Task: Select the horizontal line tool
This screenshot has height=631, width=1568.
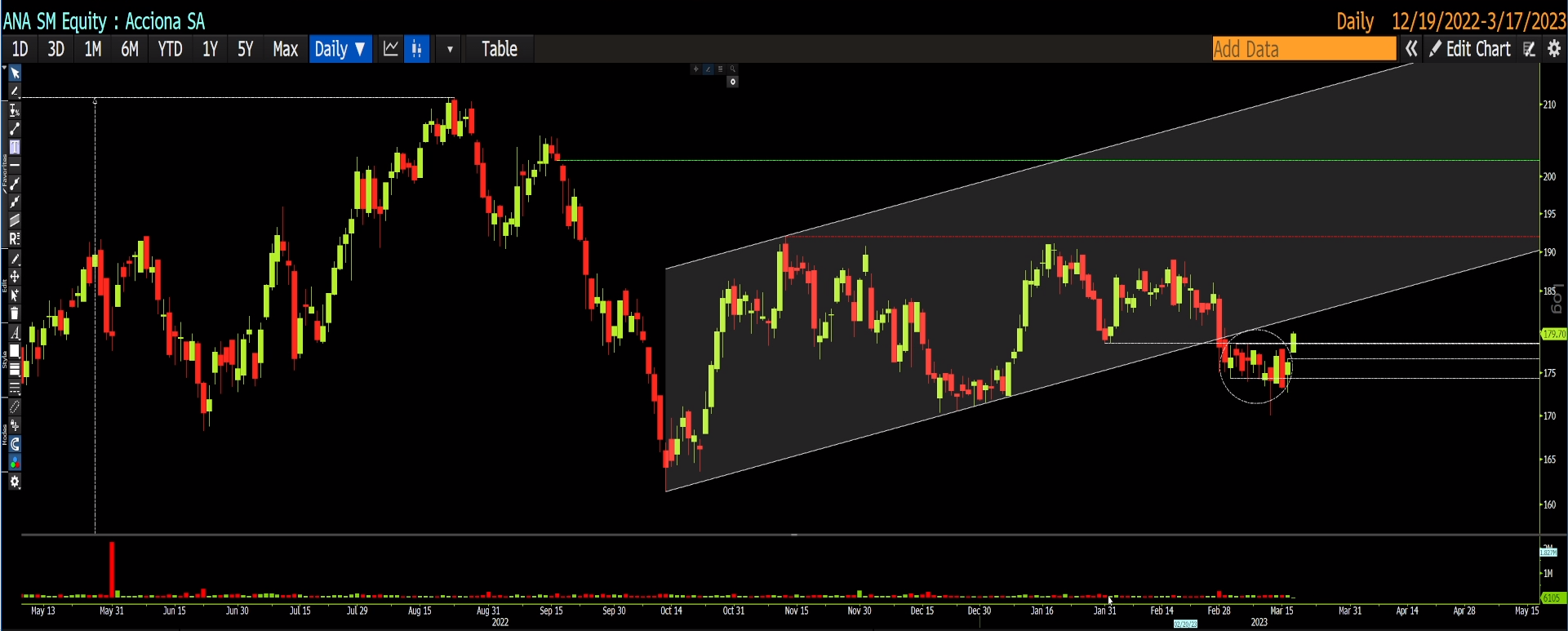Action: click(15, 166)
